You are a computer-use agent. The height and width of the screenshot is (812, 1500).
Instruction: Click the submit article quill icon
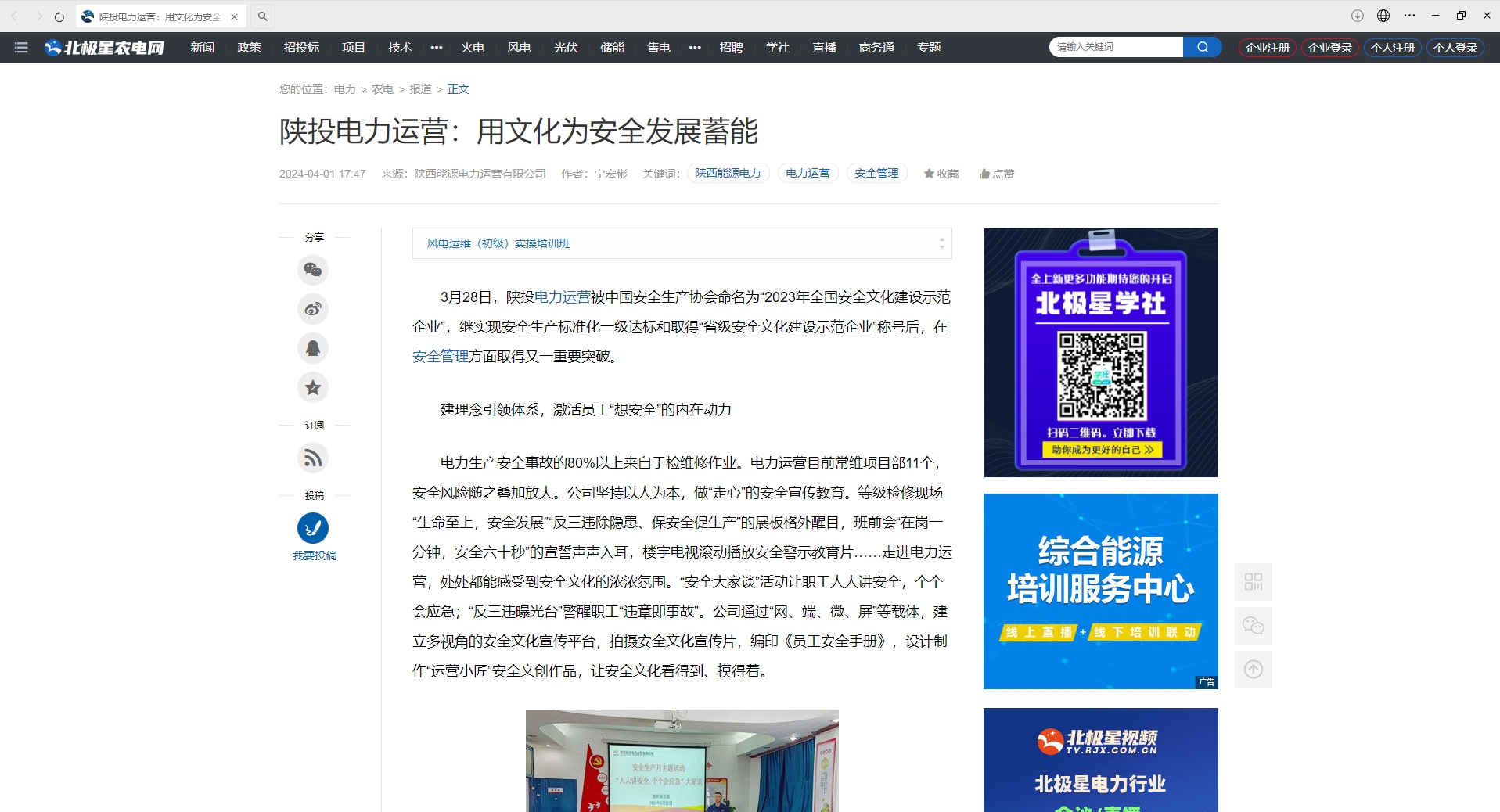coord(312,528)
